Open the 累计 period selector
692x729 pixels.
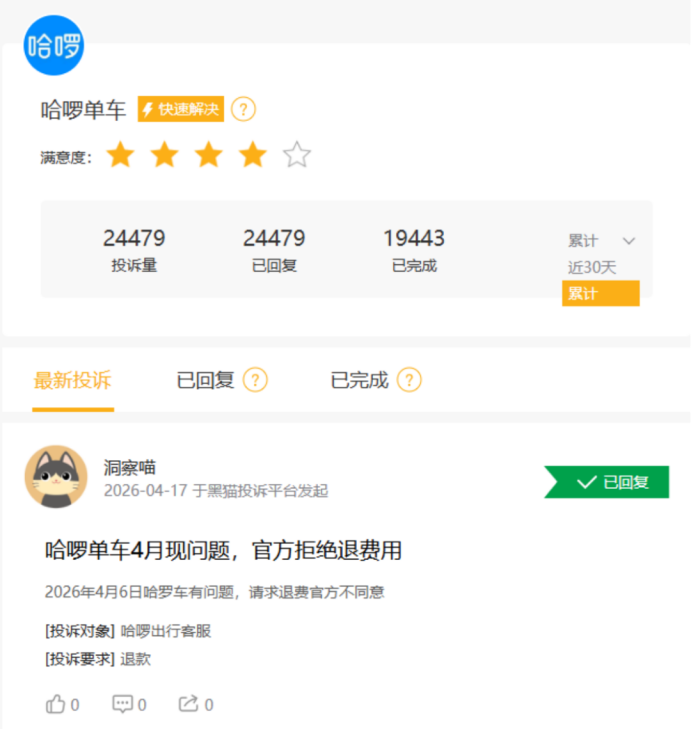601,241
